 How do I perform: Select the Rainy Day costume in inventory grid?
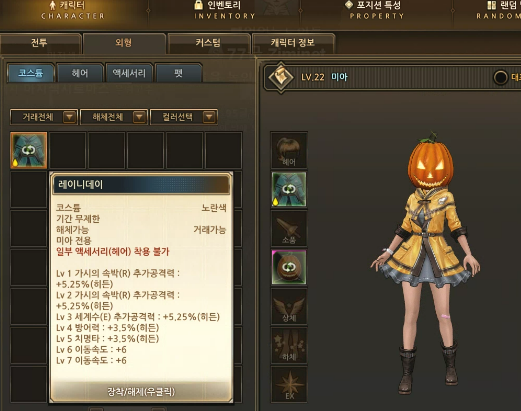coord(29,150)
